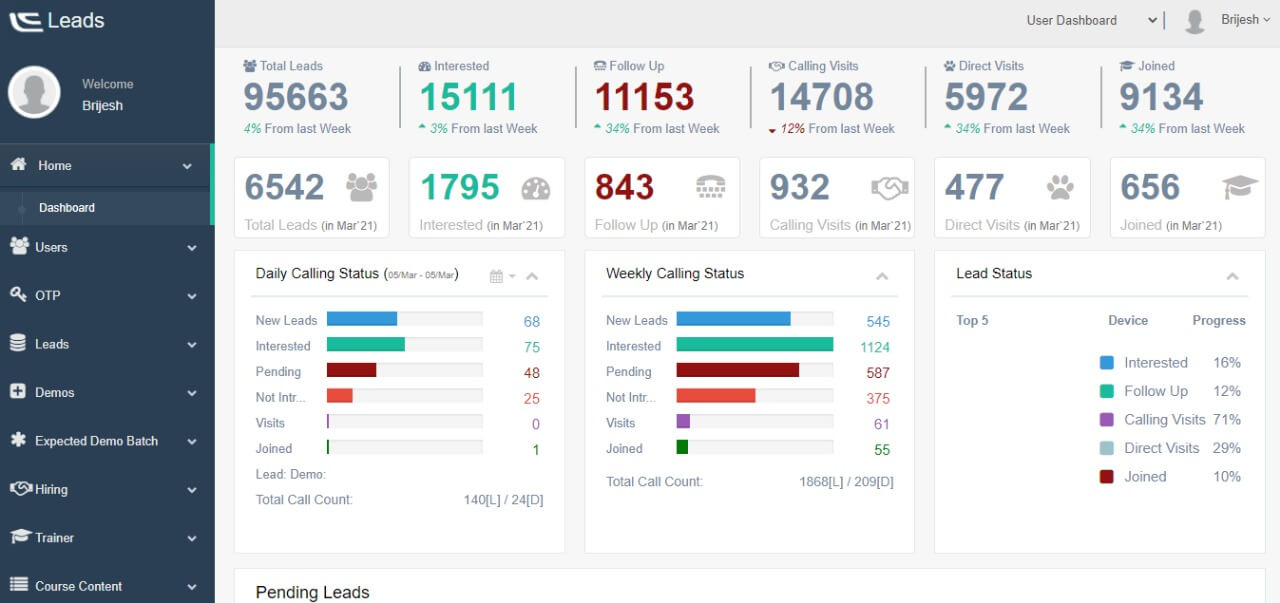Viewport: 1280px width, 603px height.
Task: Open the Demos section via its plus icon
Action: 20,392
